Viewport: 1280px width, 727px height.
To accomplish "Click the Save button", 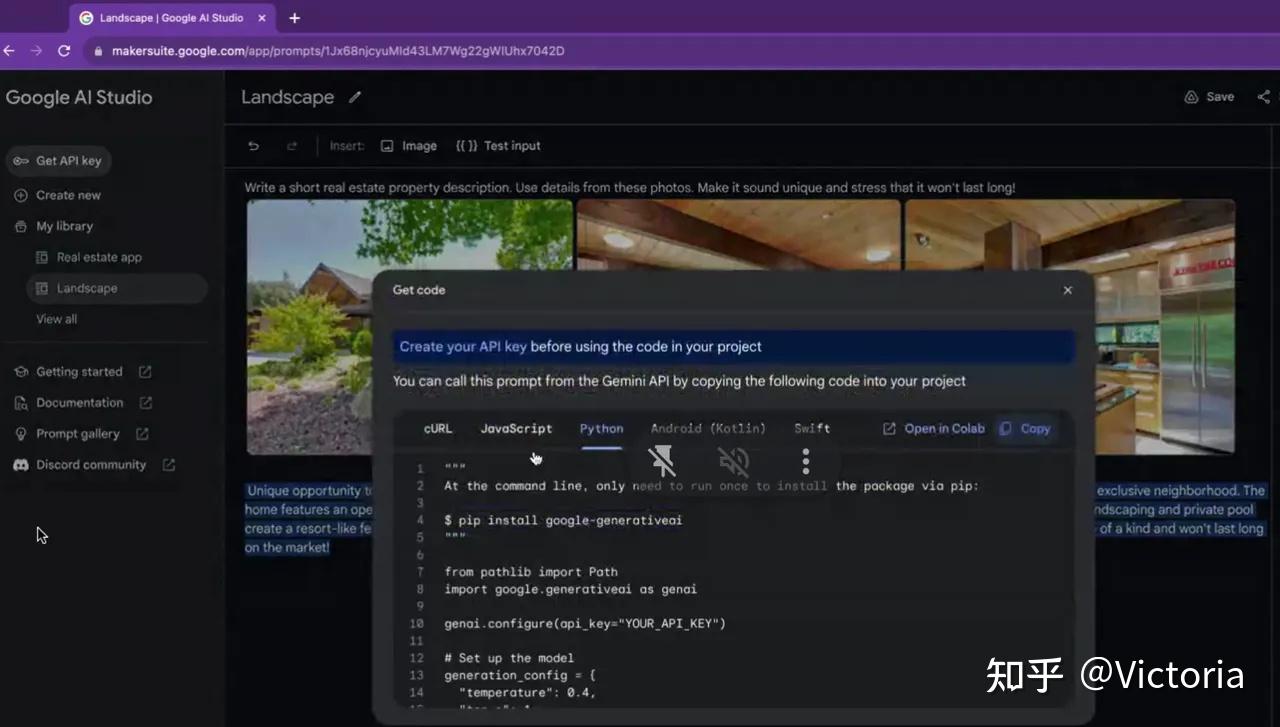I will tap(1209, 96).
